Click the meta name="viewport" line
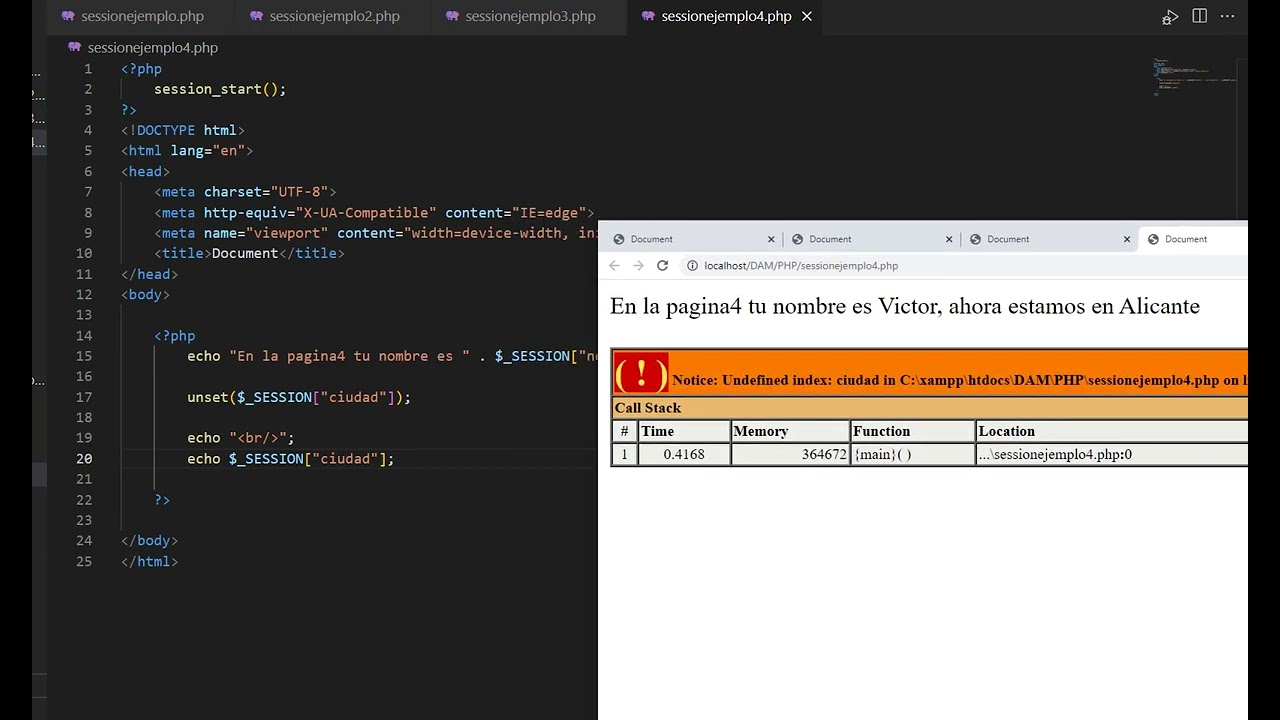 [375, 233]
